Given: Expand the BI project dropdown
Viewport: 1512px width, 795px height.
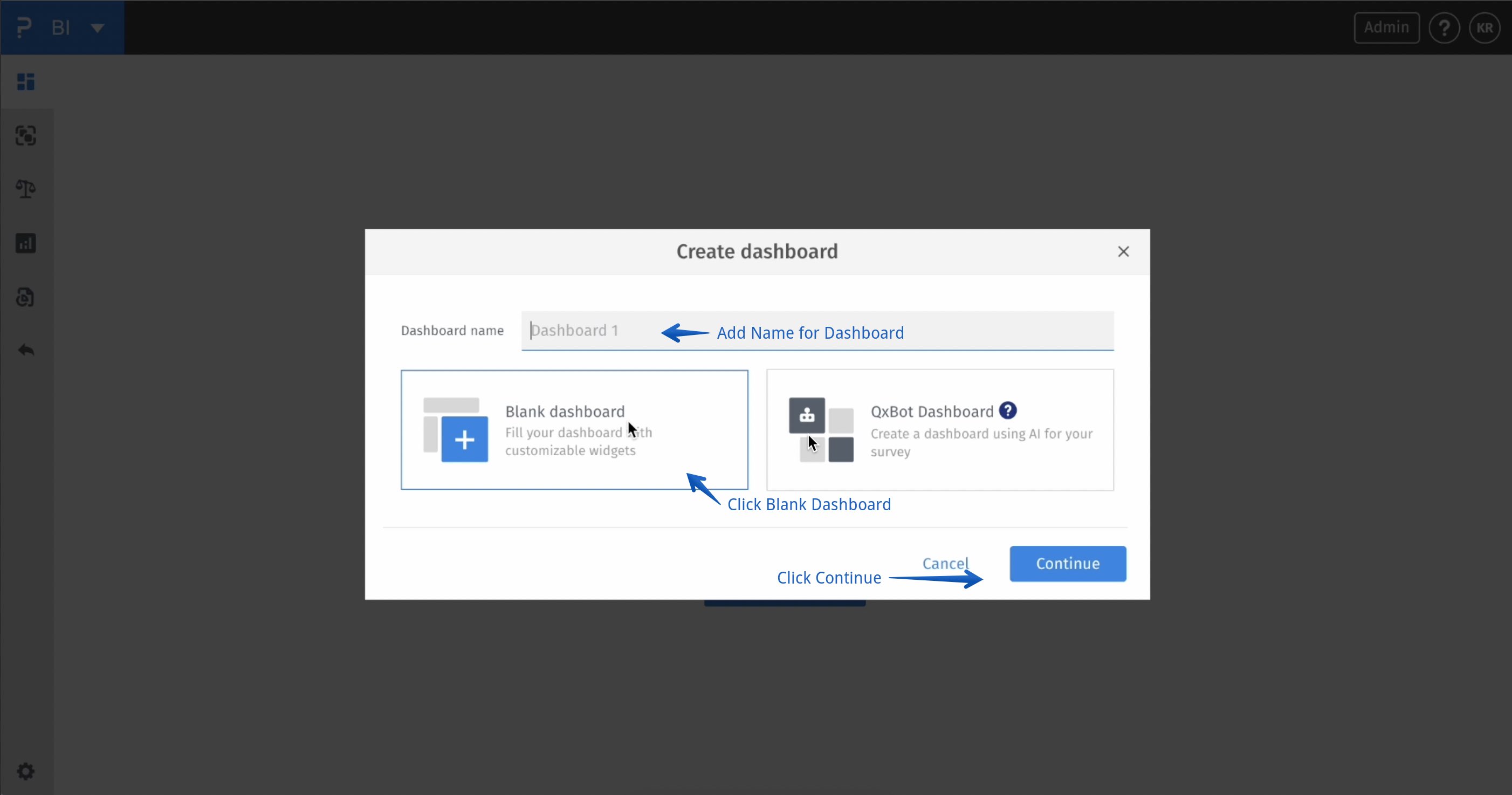Looking at the screenshot, I should pyautogui.click(x=97, y=28).
